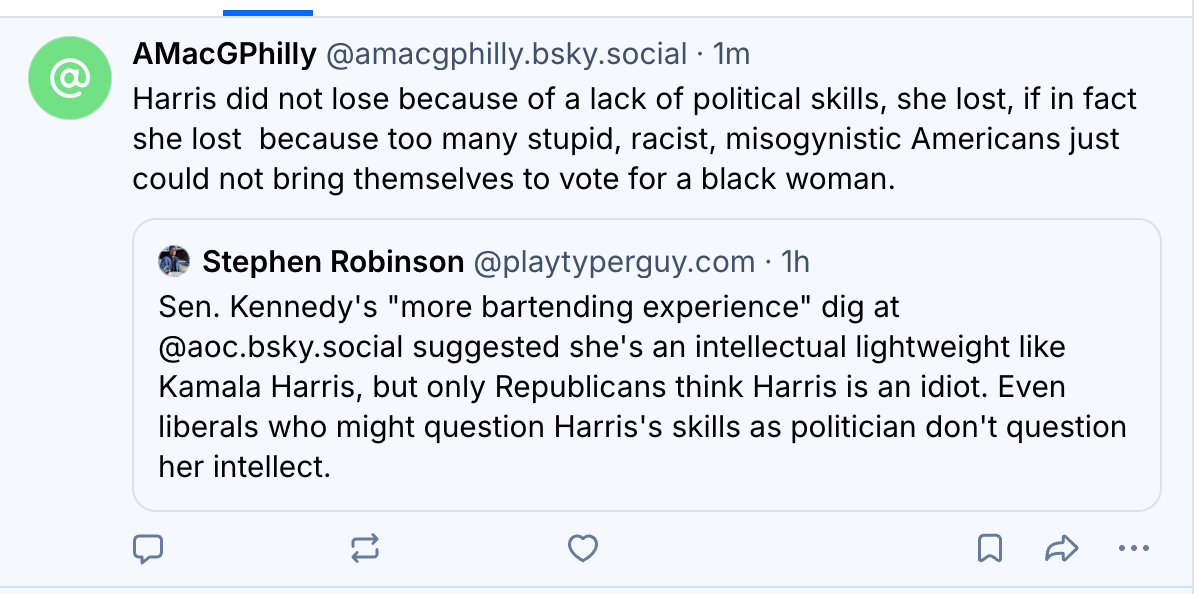
Task: Click the @playtyperguy.com handle
Action: pyautogui.click(x=613, y=262)
